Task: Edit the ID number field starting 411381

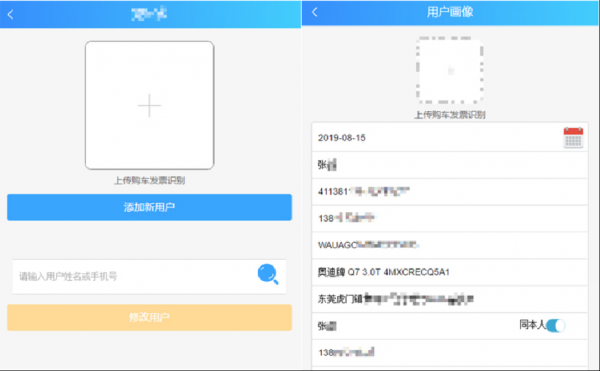Action: click(450, 192)
